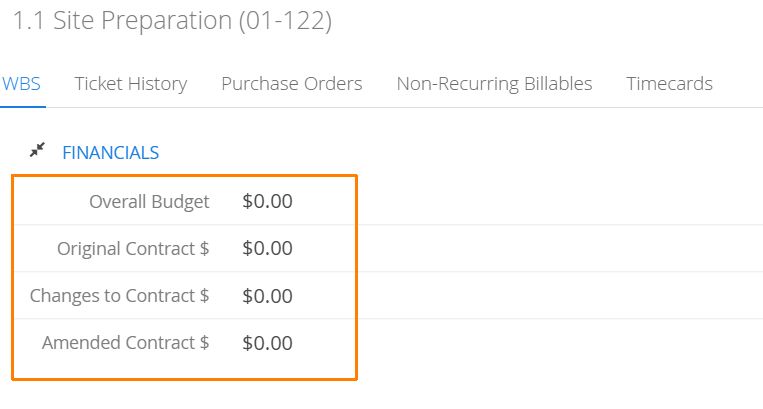Click the Site Preparation page title
This screenshot has height=409, width=763.
click(143, 21)
